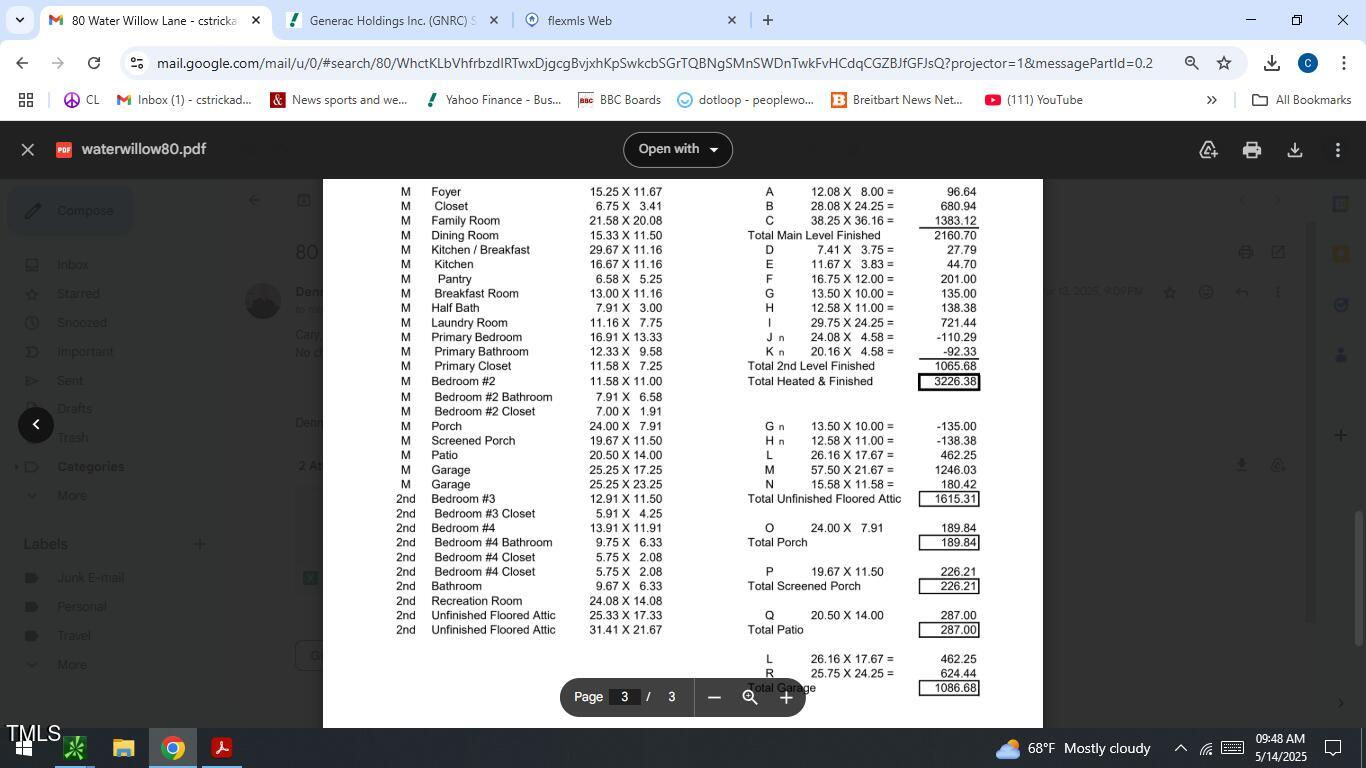Expand the hidden bookmarks chevron
The width and height of the screenshot is (1366, 768).
point(1211,100)
